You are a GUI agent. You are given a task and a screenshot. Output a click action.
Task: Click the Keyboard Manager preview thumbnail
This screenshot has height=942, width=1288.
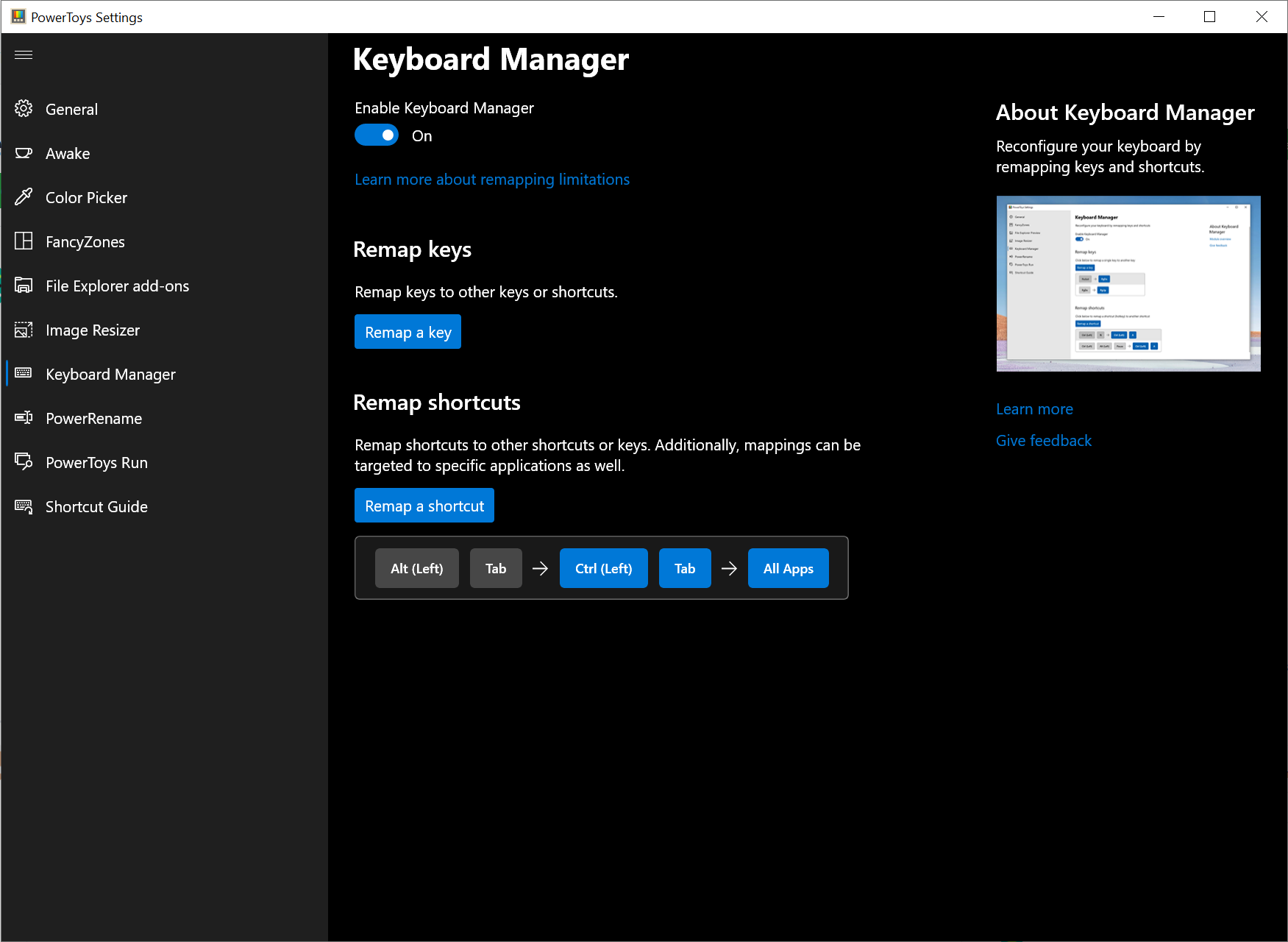[1128, 284]
